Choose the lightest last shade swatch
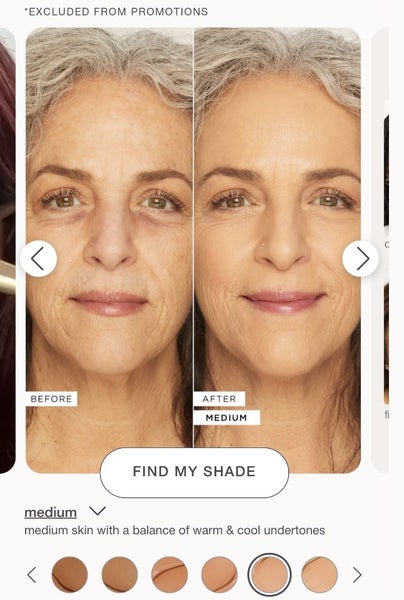The height and width of the screenshot is (600, 404). point(319,575)
